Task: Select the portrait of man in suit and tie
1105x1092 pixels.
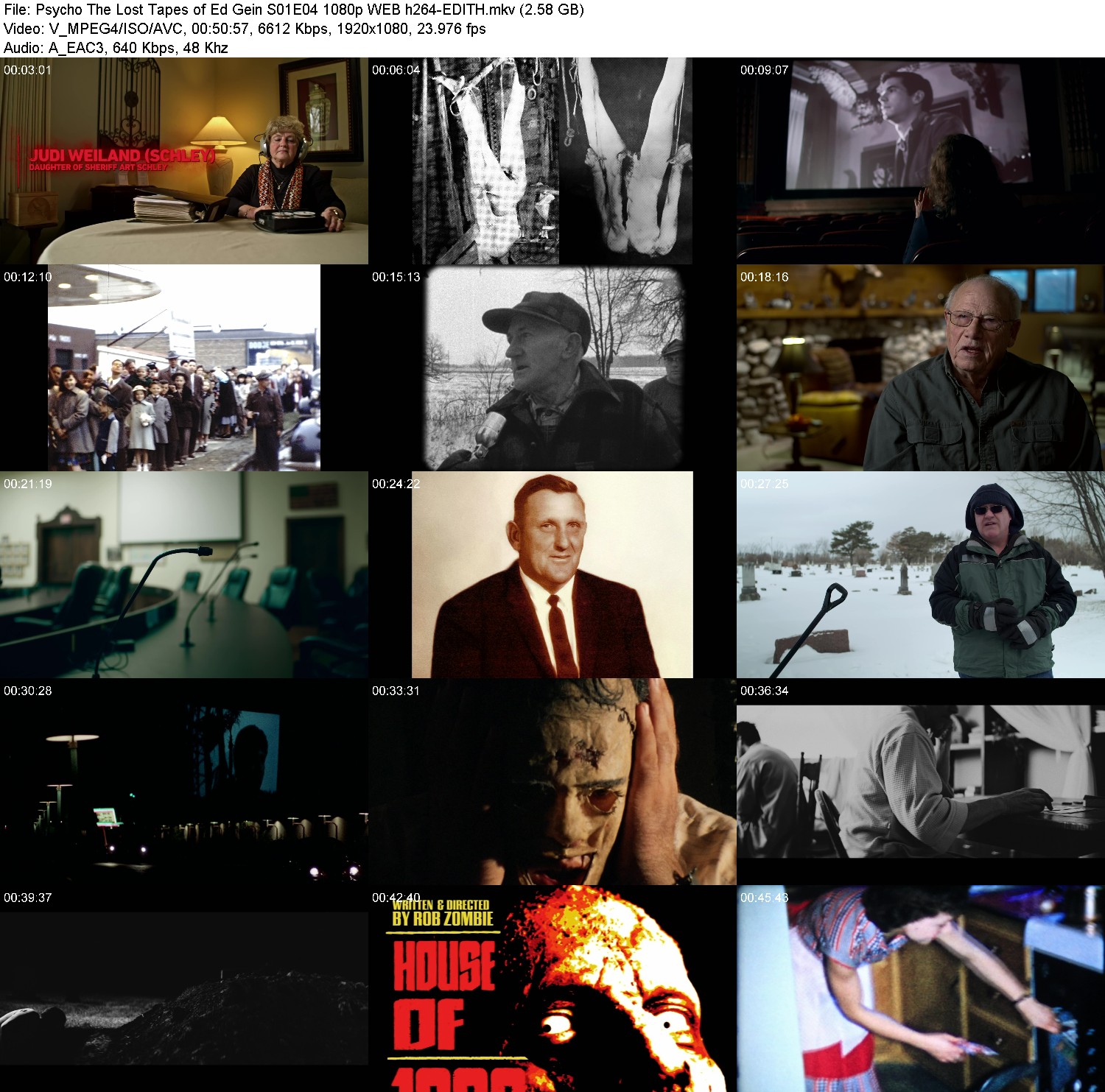Action: (552, 575)
